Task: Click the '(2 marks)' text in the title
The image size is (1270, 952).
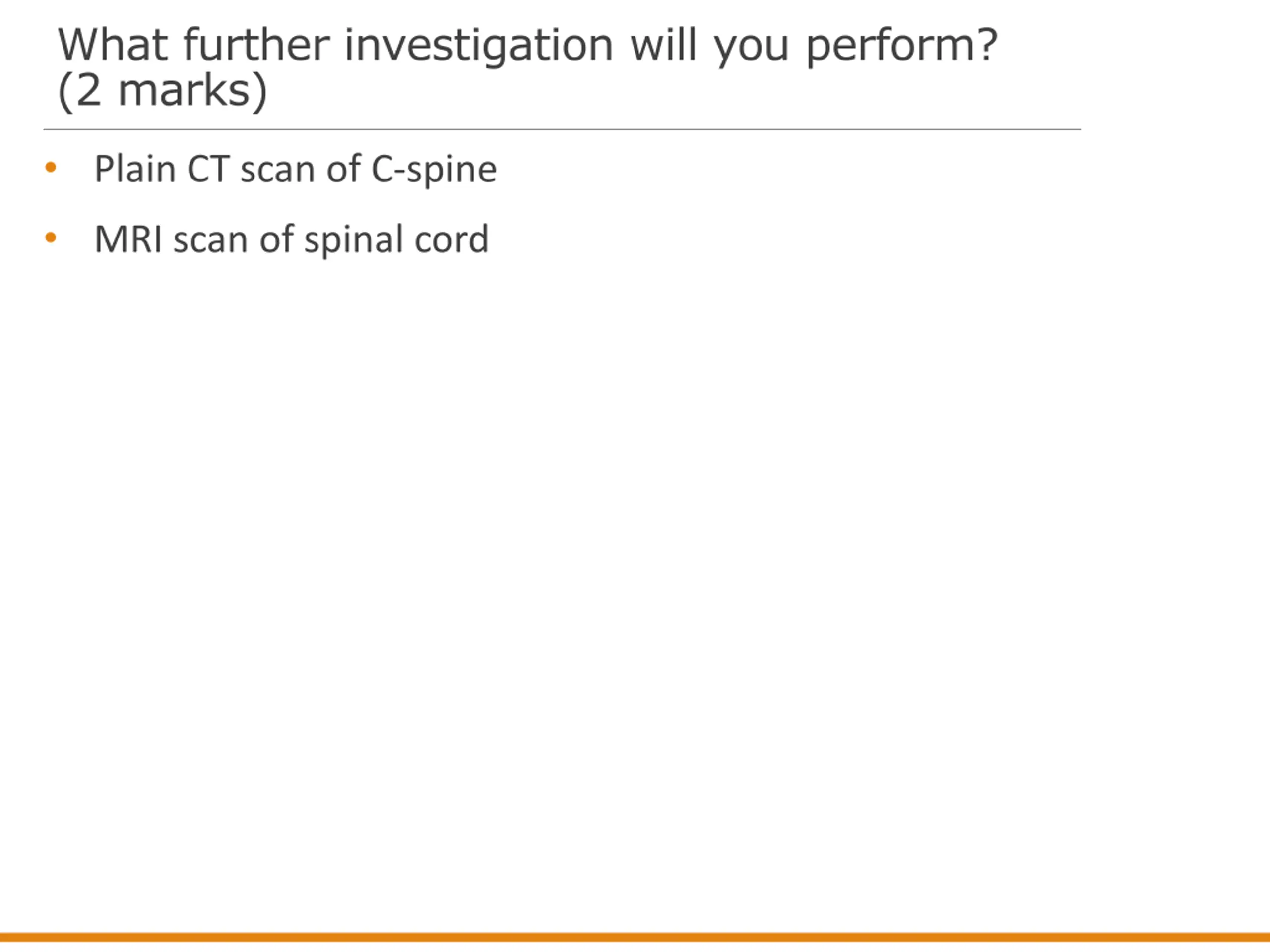Action: (x=163, y=91)
